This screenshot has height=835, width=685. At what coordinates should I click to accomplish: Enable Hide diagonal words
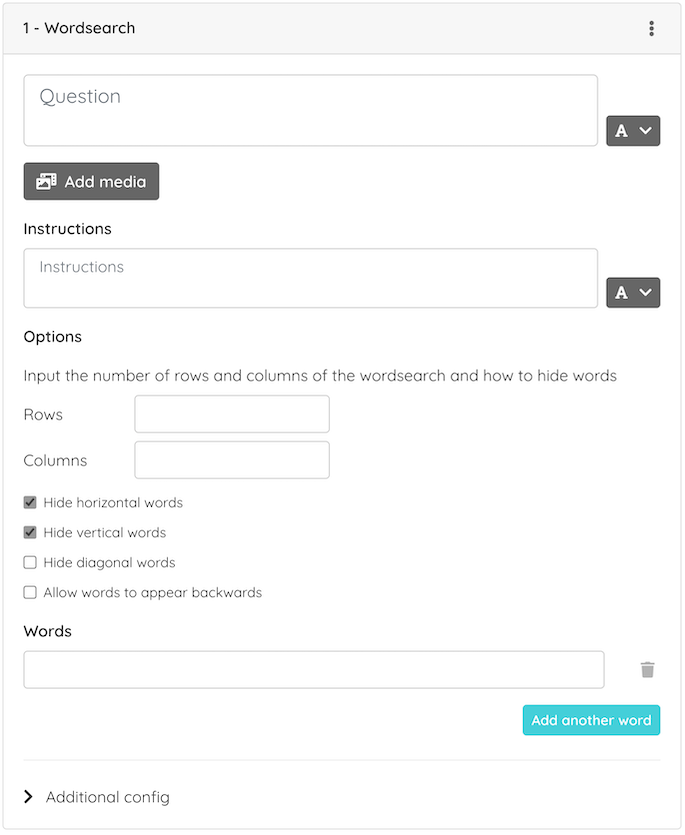30,562
